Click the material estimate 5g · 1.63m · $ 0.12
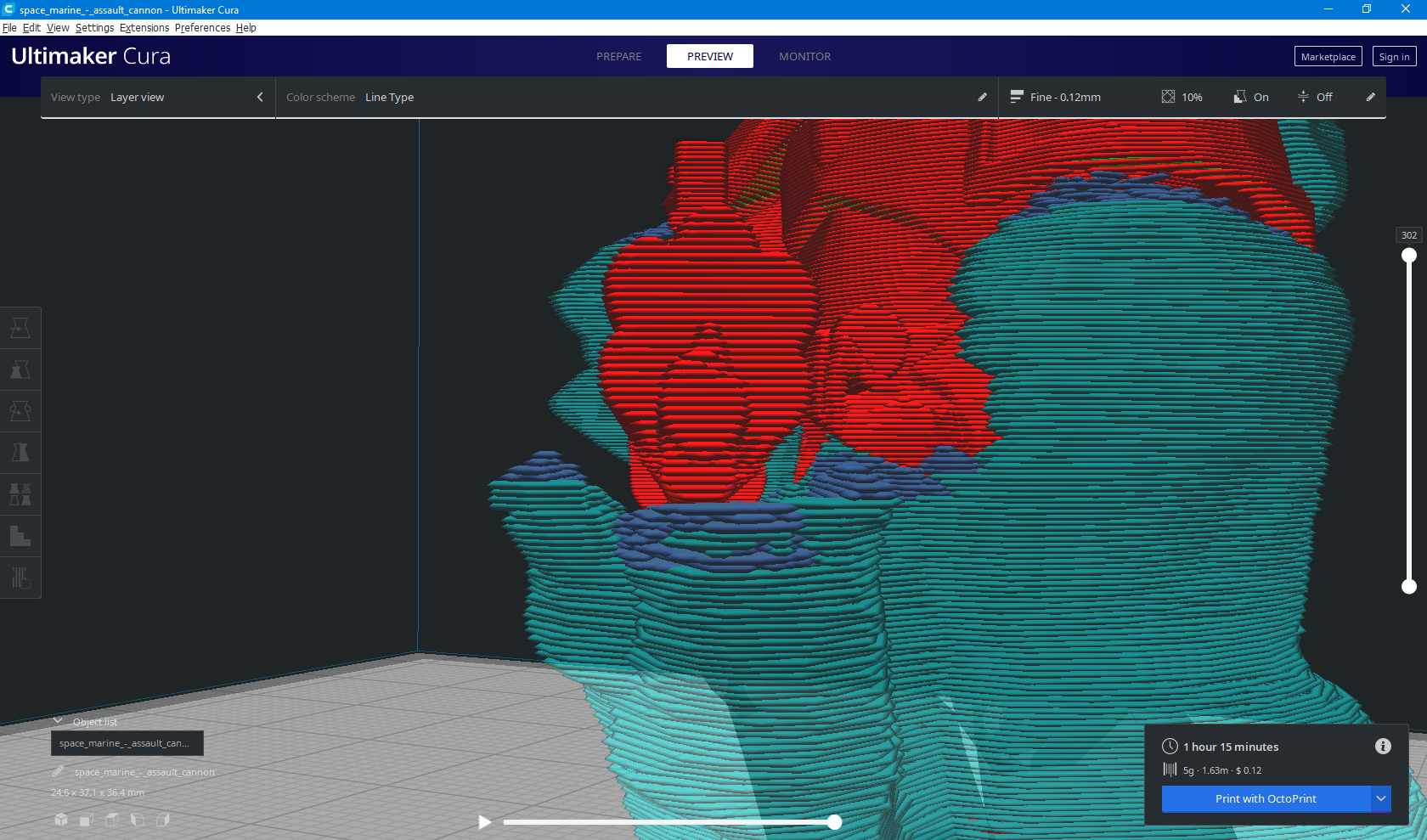This screenshot has height=840, width=1427. (x=1222, y=770)
